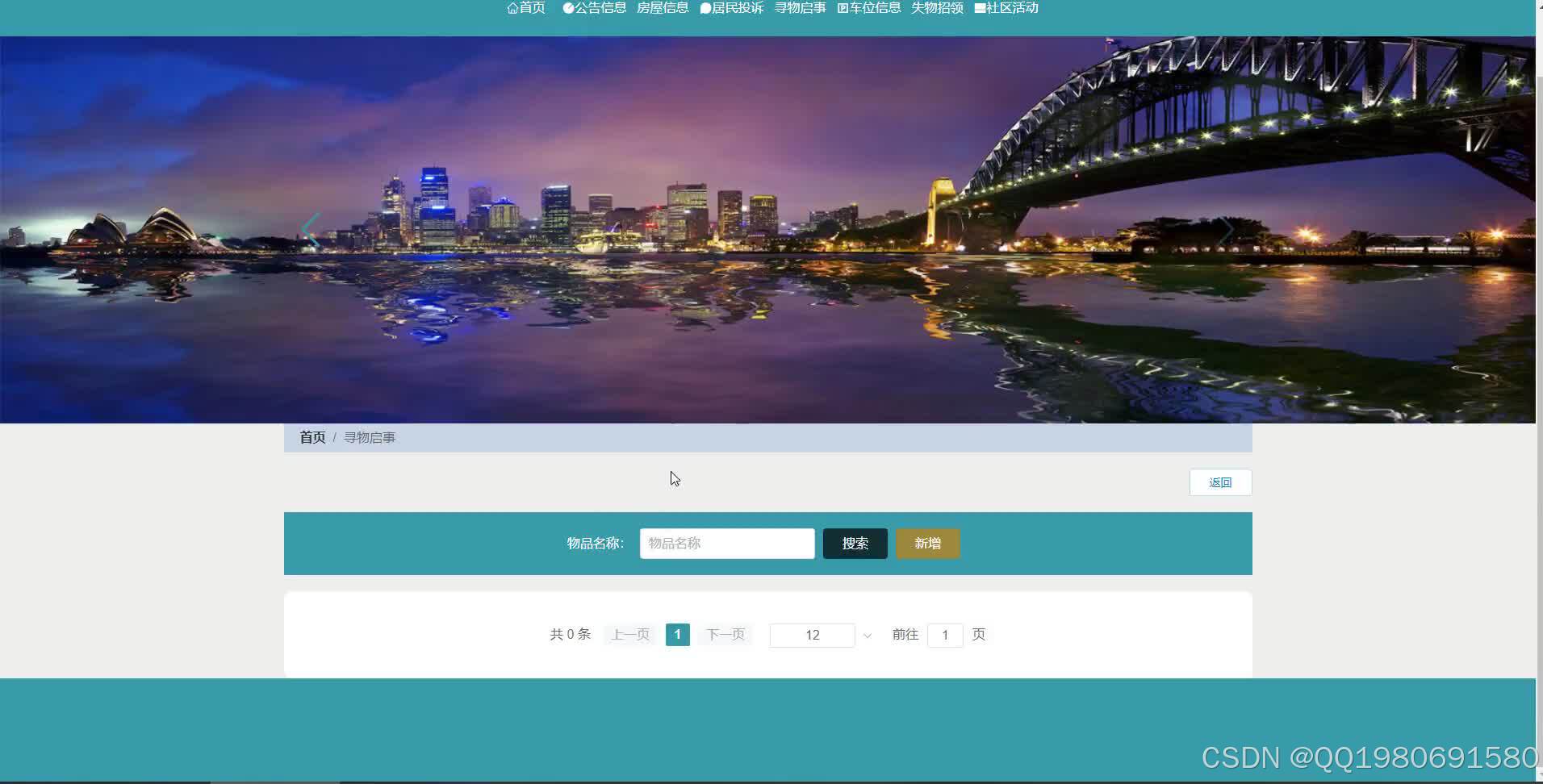Viewport: 1543px width, 784px height.
Task: Click the 新增 add button
Action: (927, 543)
